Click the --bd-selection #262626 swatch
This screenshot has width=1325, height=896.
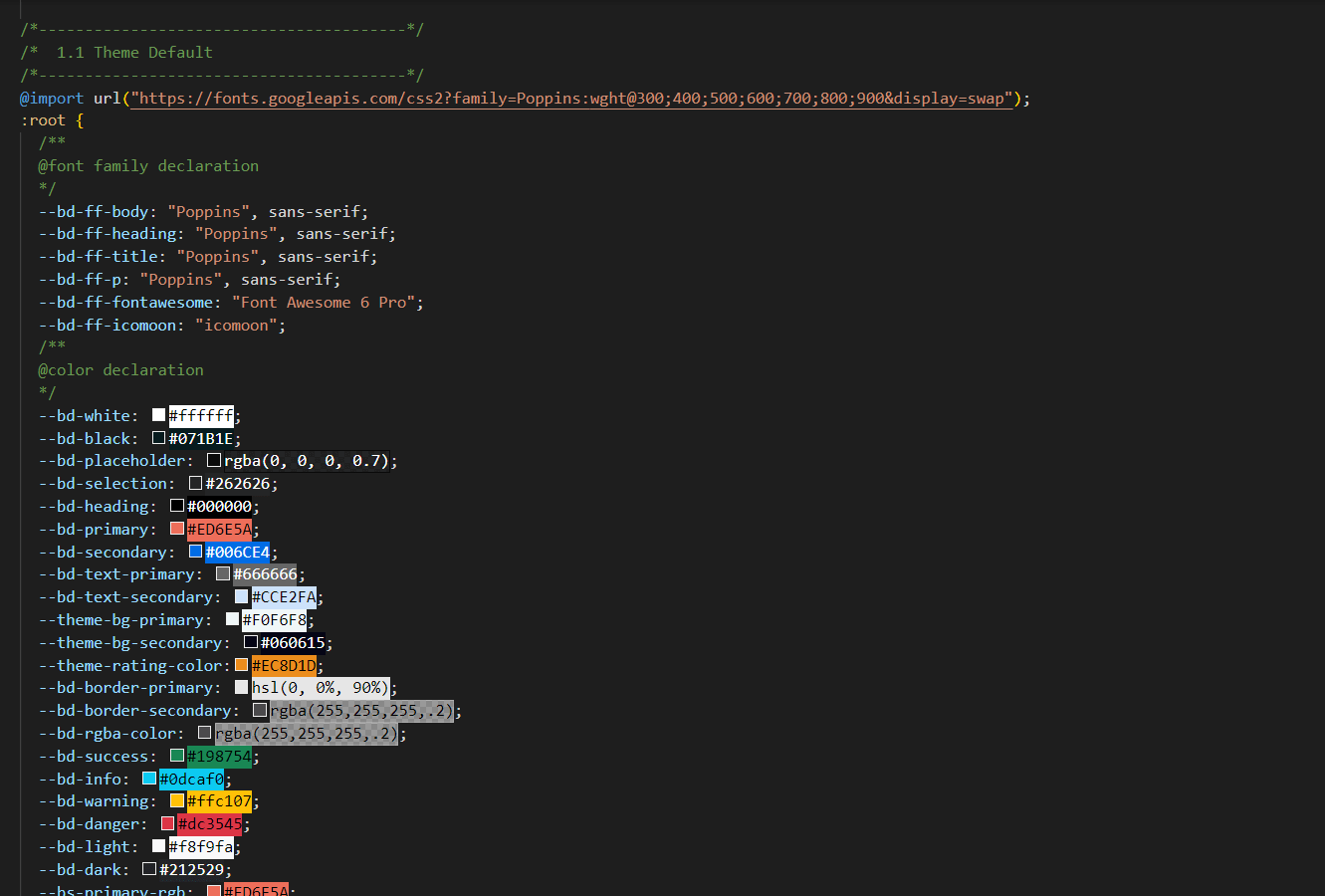pyautogui.click(x=196, y=483)
